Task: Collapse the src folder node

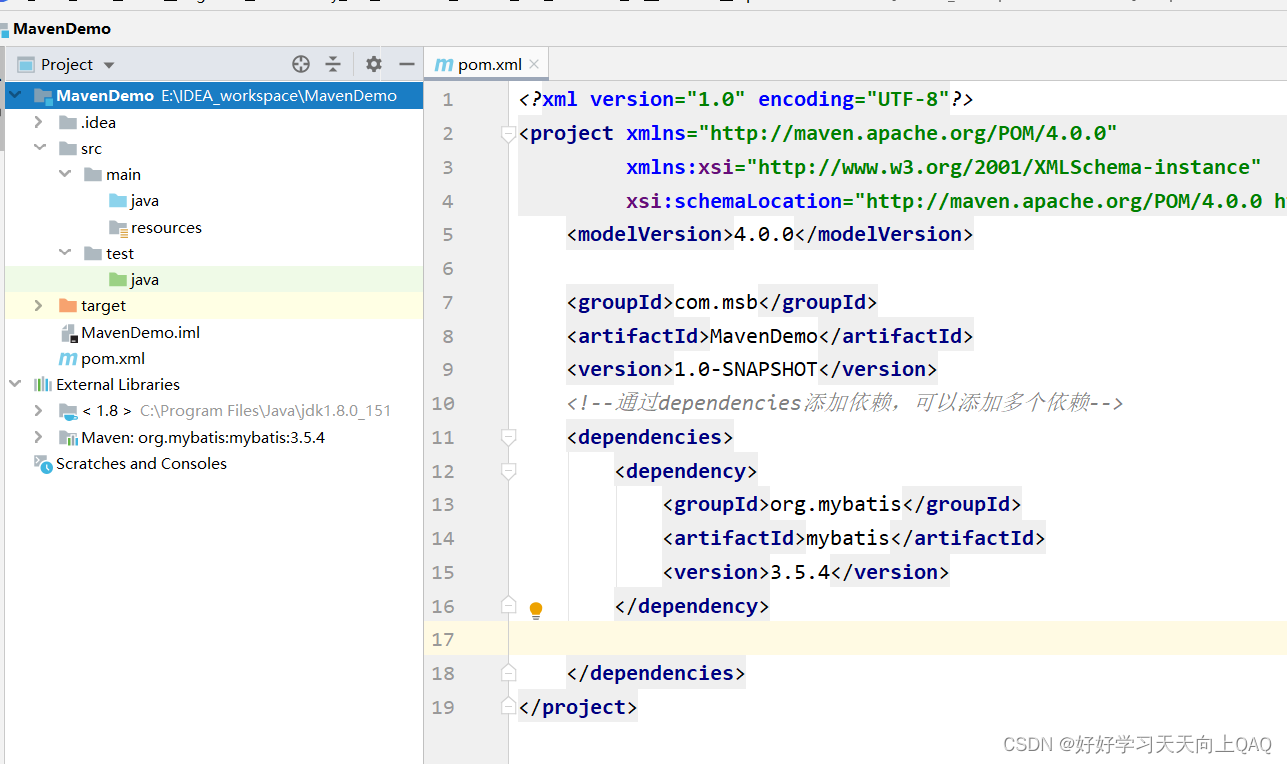Action: click(39, 148)
